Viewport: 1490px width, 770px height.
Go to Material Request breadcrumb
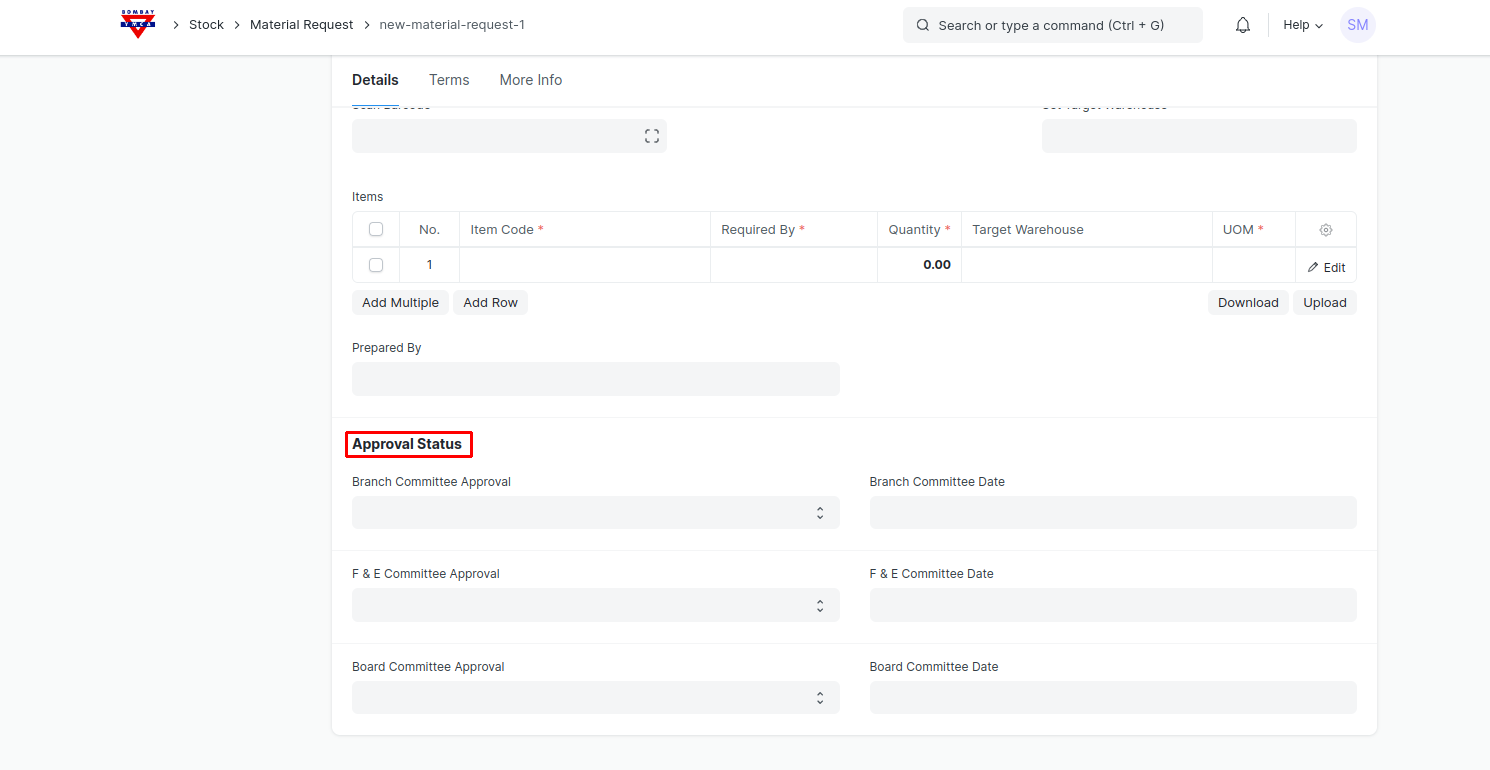301,25
